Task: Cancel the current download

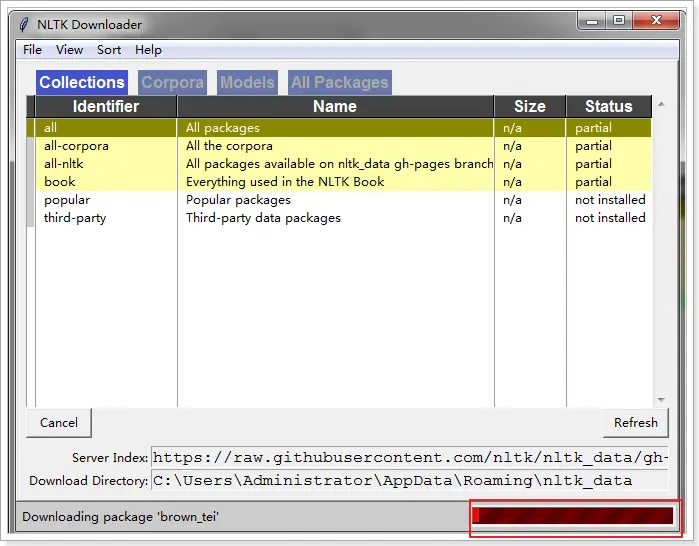Action: tap(59, 423)
